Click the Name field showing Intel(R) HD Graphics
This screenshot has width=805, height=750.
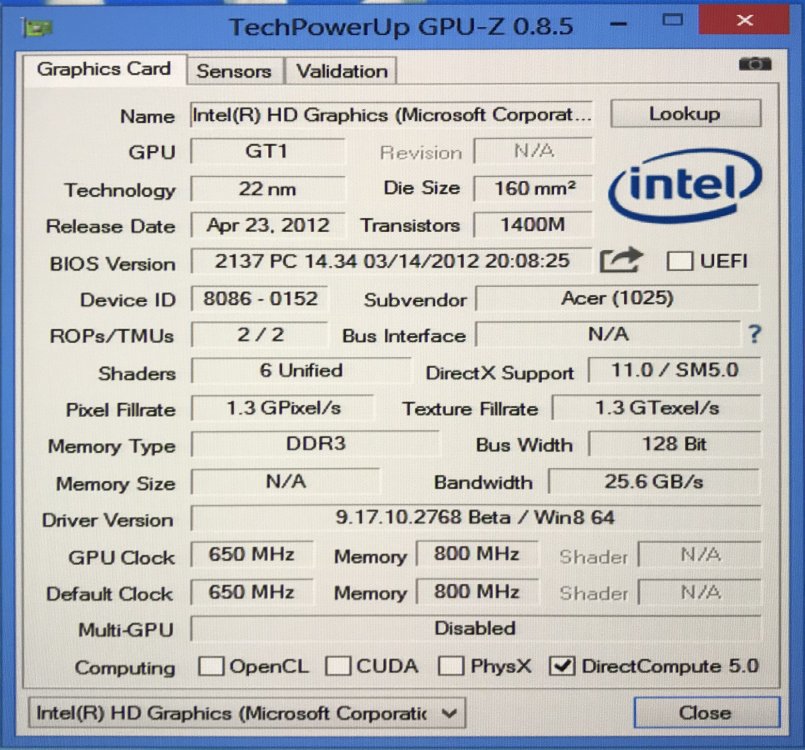(391, 114)
